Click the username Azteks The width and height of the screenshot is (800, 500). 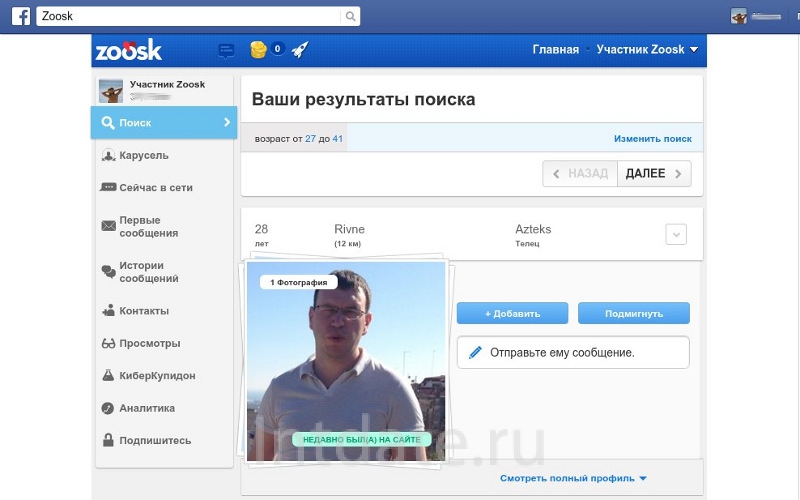(533, 229)
